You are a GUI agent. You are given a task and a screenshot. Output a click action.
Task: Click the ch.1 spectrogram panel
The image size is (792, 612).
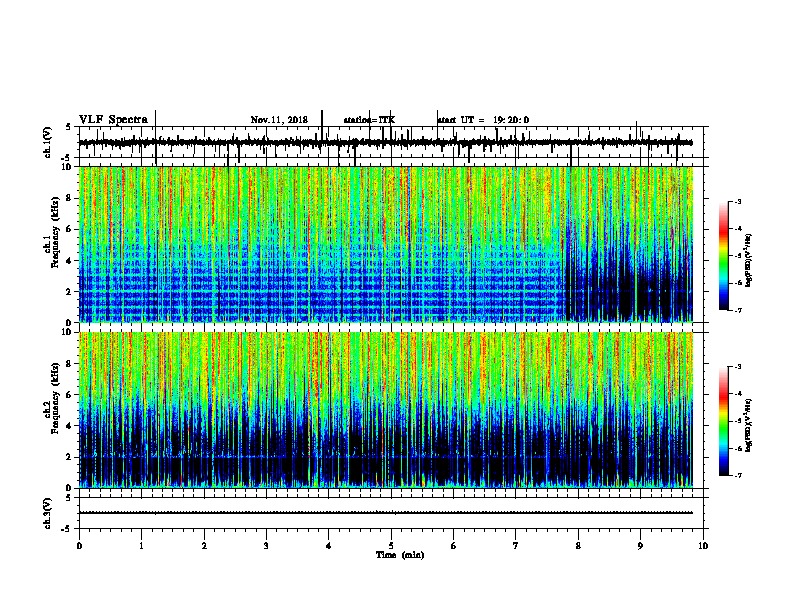[385, 244]
